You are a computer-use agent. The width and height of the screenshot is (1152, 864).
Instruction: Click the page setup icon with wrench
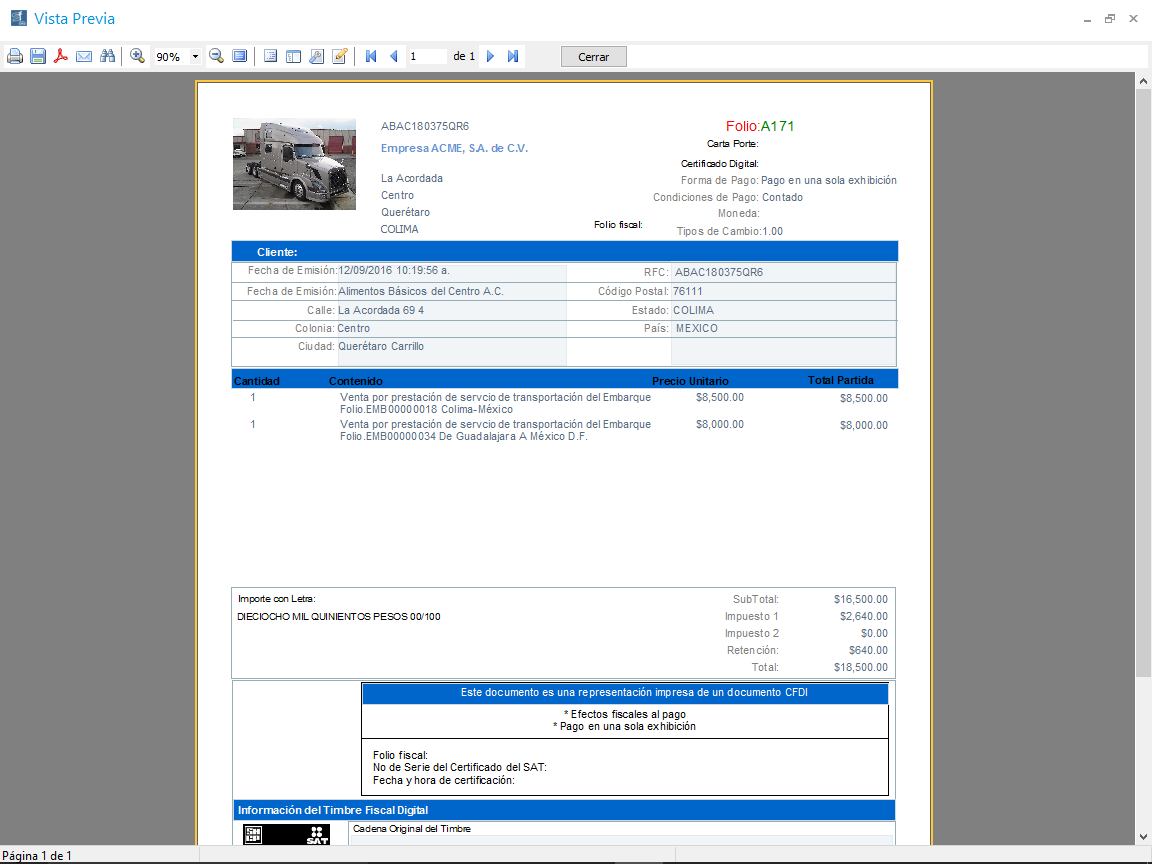click(x=316, y=57)
